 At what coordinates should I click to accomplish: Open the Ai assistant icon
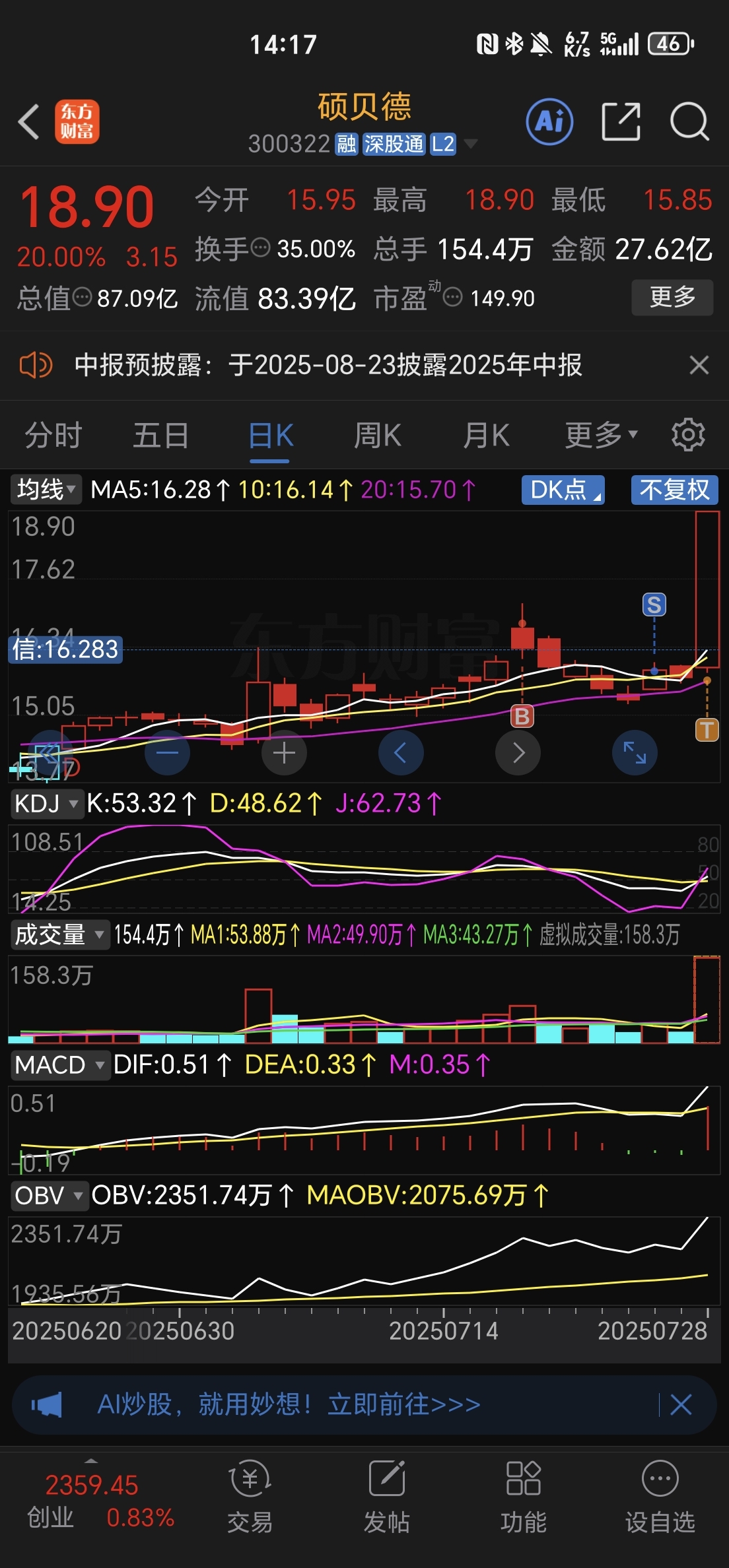(549, 121)
